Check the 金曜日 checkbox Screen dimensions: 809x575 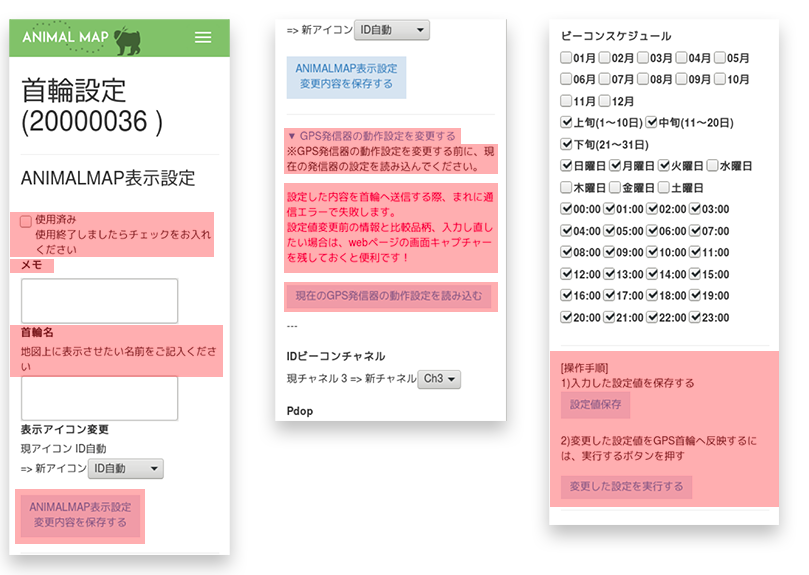pos(615,187)
